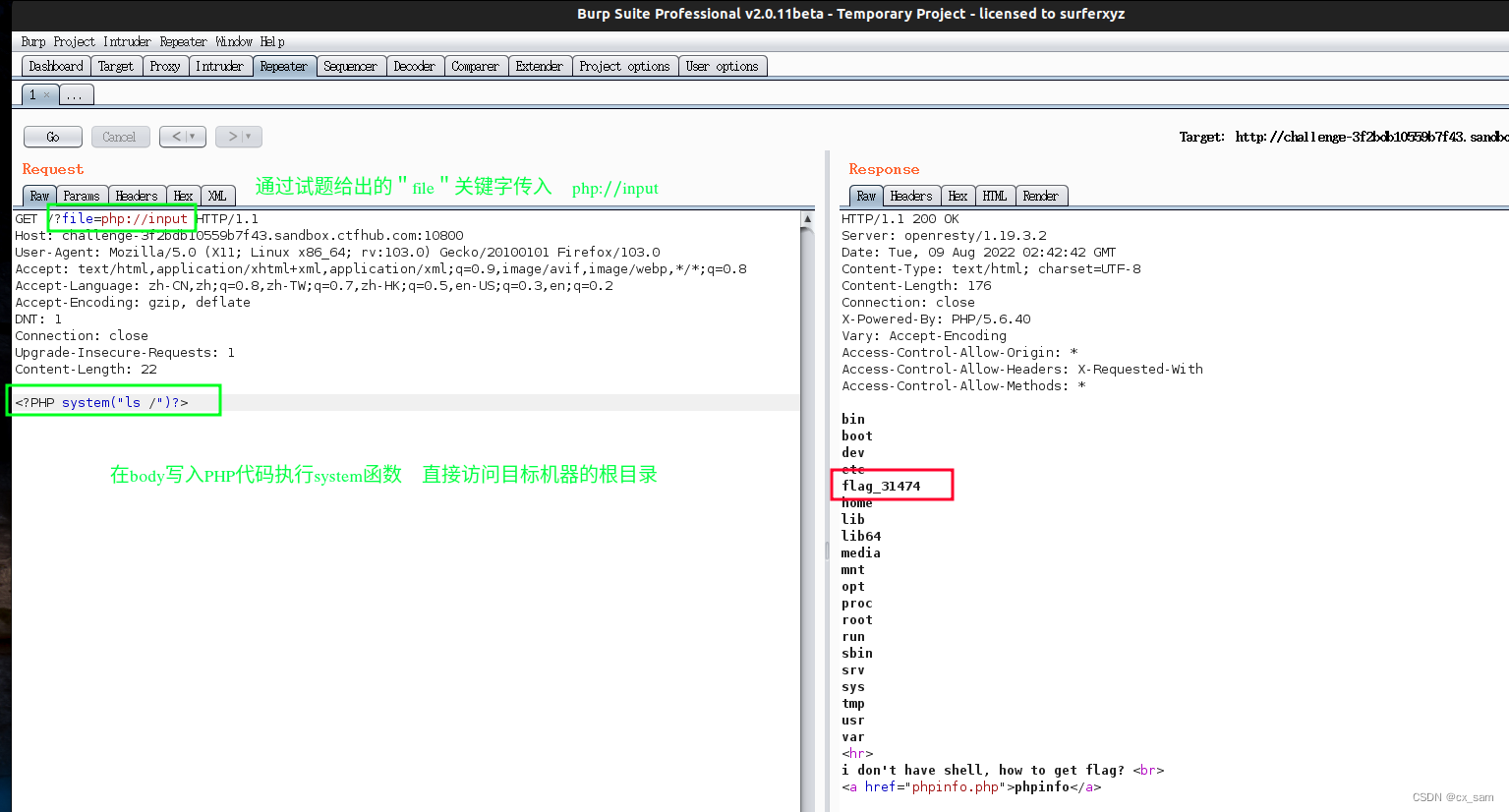This screenshot has width=1509, height=812.
Task: Click the Access-Control-Allow-Origin response header
Action: (x=959, y=353)
